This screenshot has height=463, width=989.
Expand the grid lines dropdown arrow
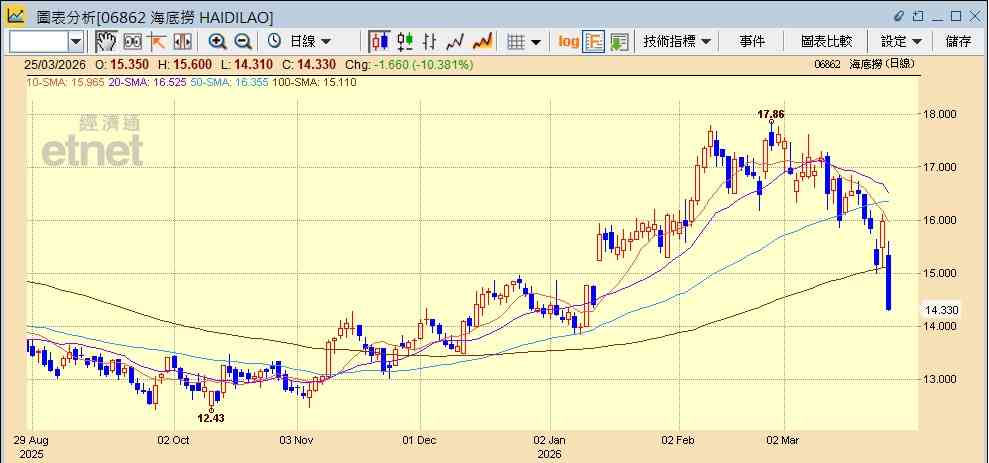coord(535,42)
